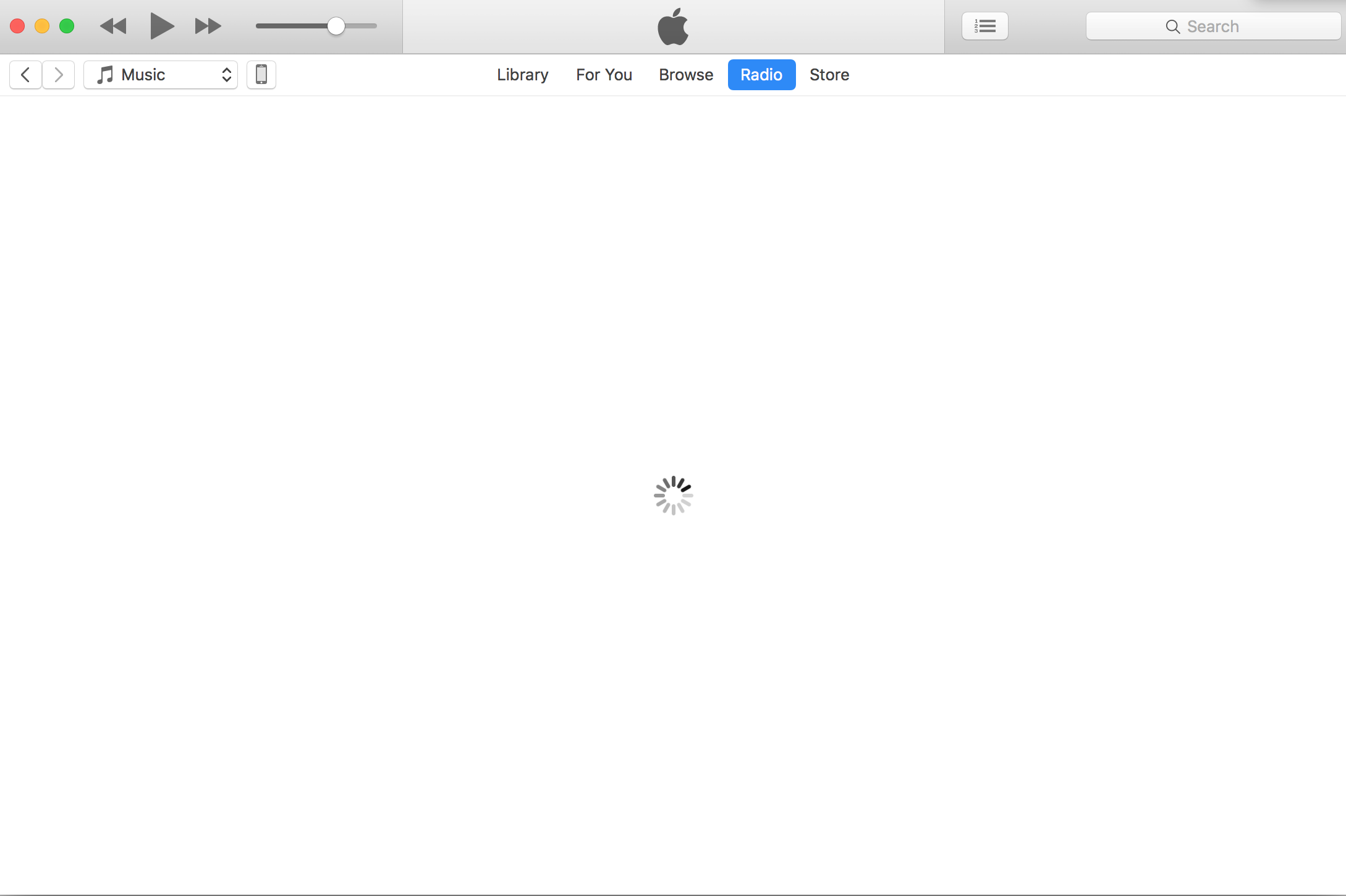Image resolution: width=1346 pixels, height=896 pixels.
Task: Click the magnifying glass search icon
Action: click(1172, 27)
